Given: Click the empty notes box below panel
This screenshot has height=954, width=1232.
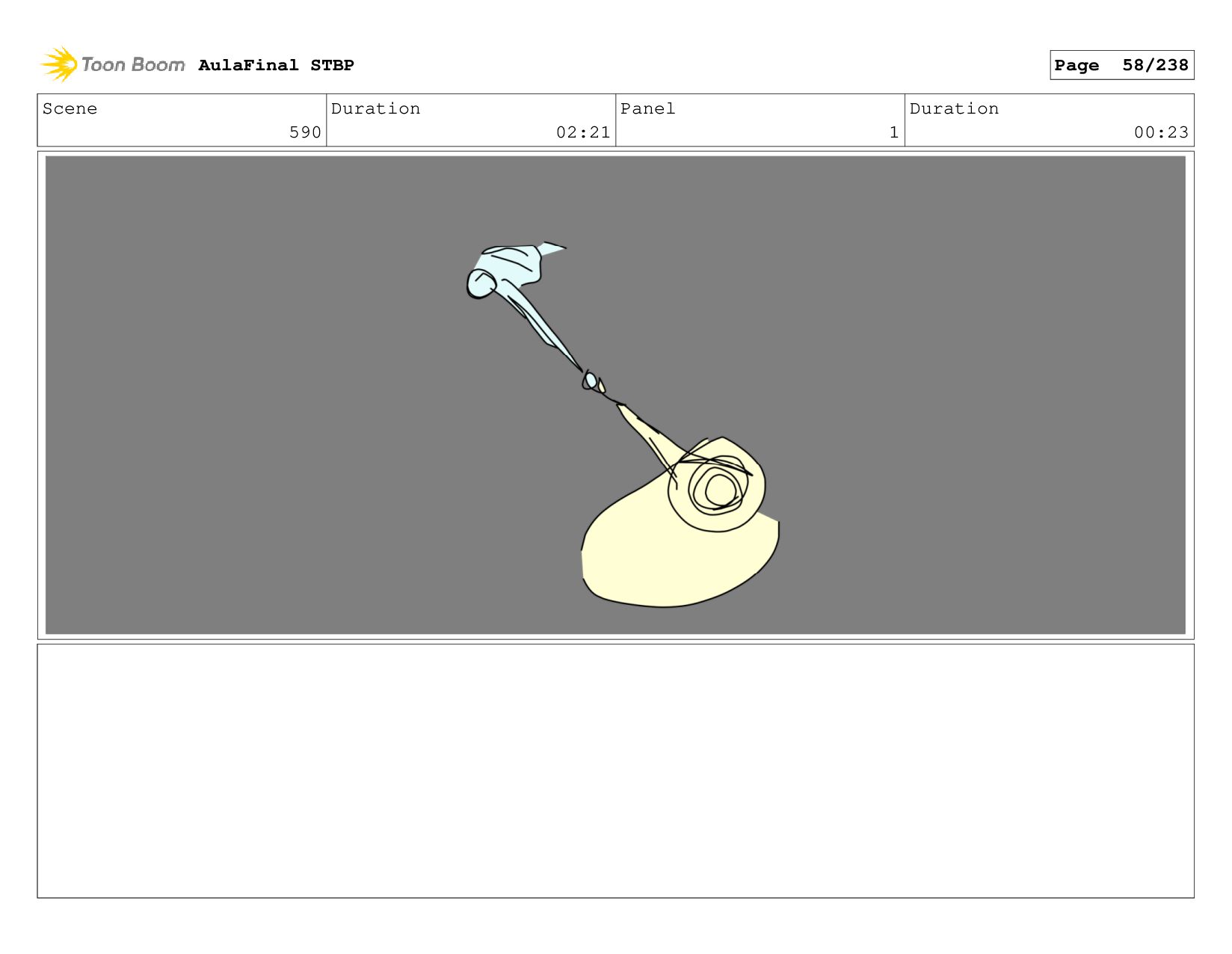Looking at the screenshot, I should 615,771.
